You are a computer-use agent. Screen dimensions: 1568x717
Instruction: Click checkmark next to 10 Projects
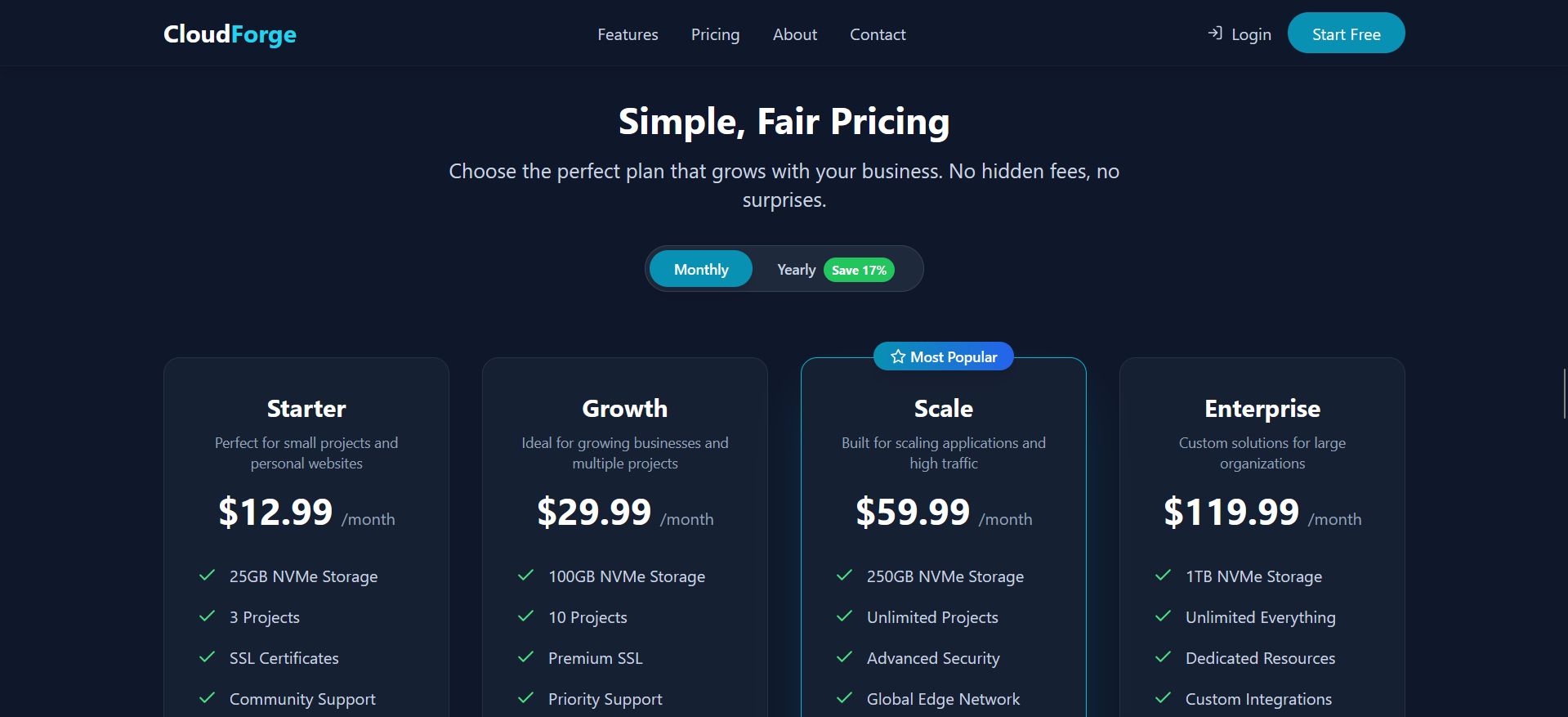[526, 616]
